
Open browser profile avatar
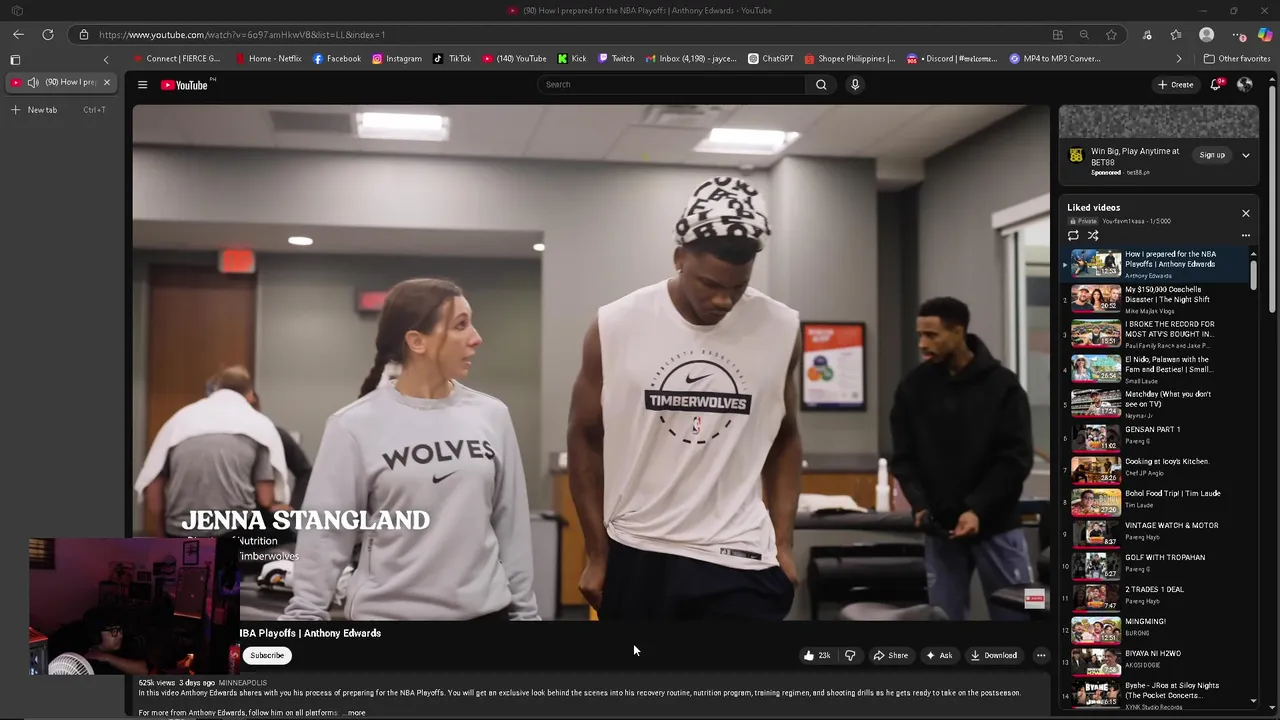(x=1207, y=35)
